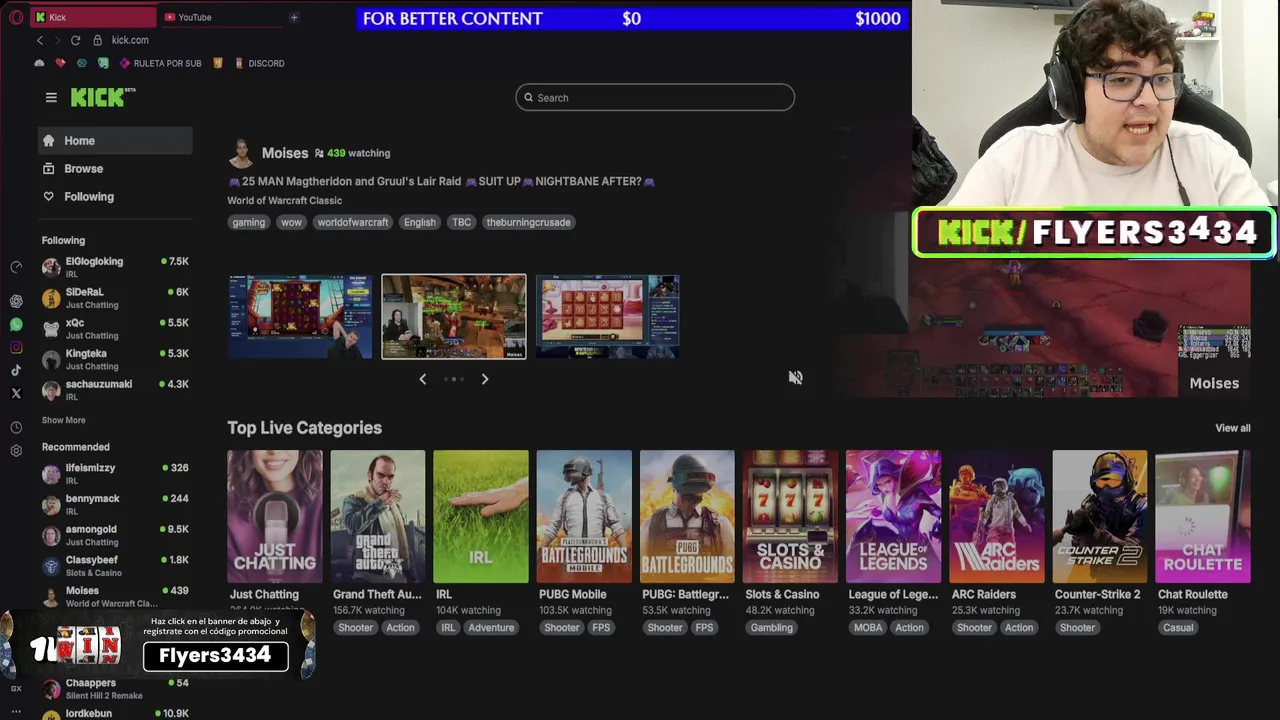Click the Kick search field

(655, 98)
